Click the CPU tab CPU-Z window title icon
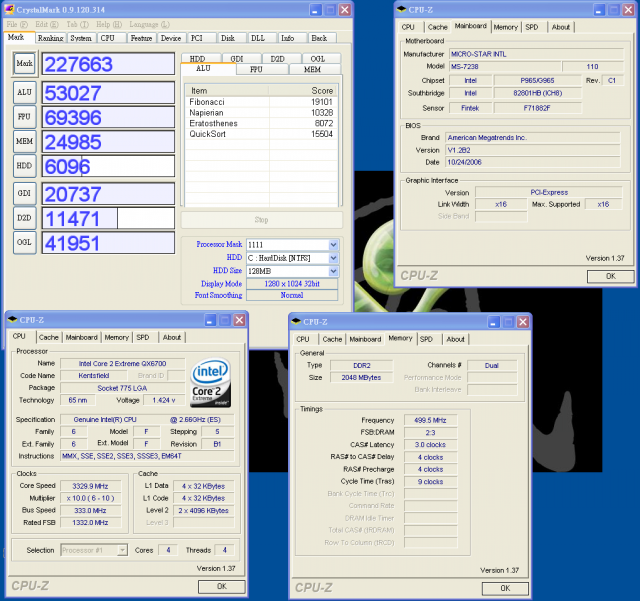The width and height of the screenshot is (640, 601). coord(13,320)
